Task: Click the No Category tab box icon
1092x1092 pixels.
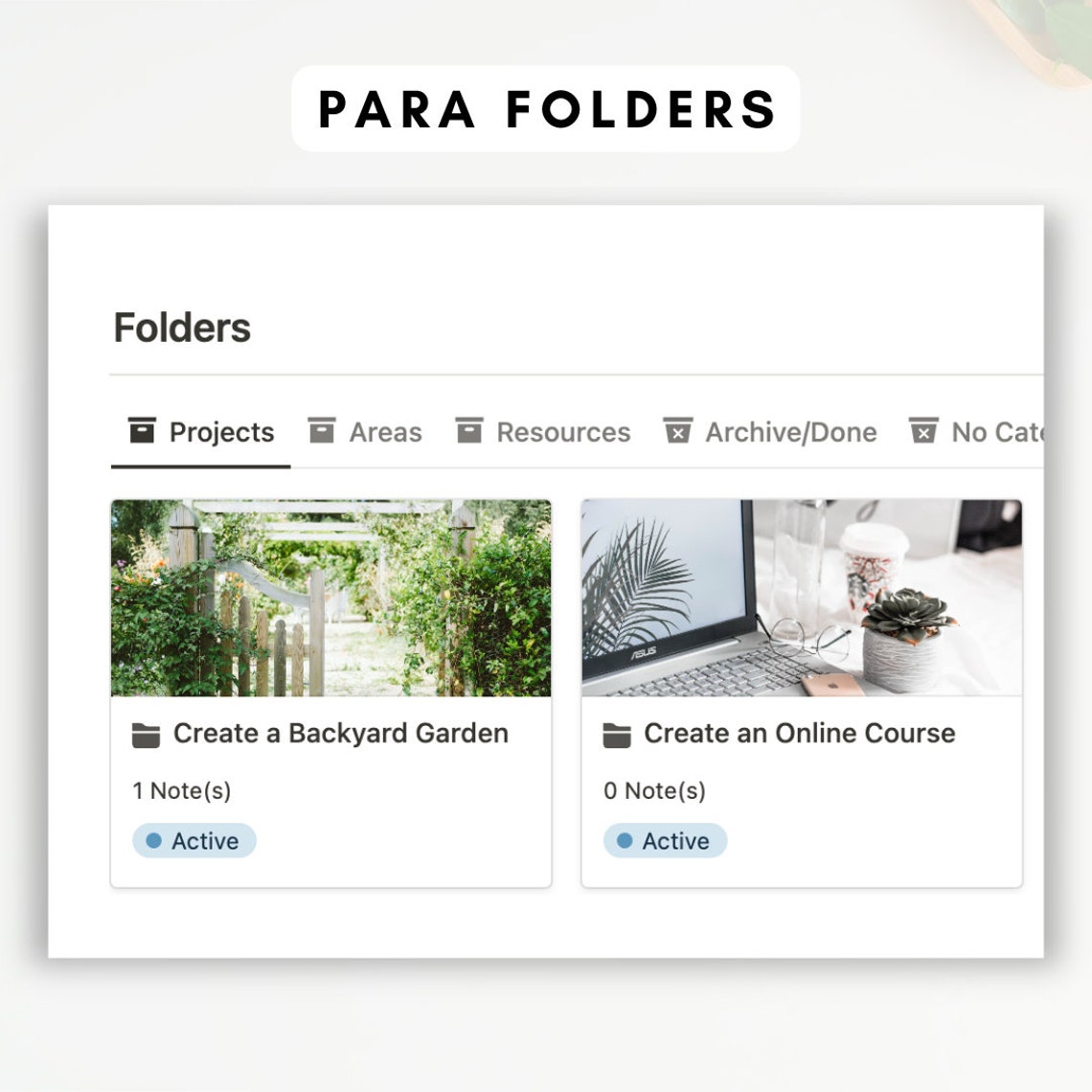Action: click(923, 430)
